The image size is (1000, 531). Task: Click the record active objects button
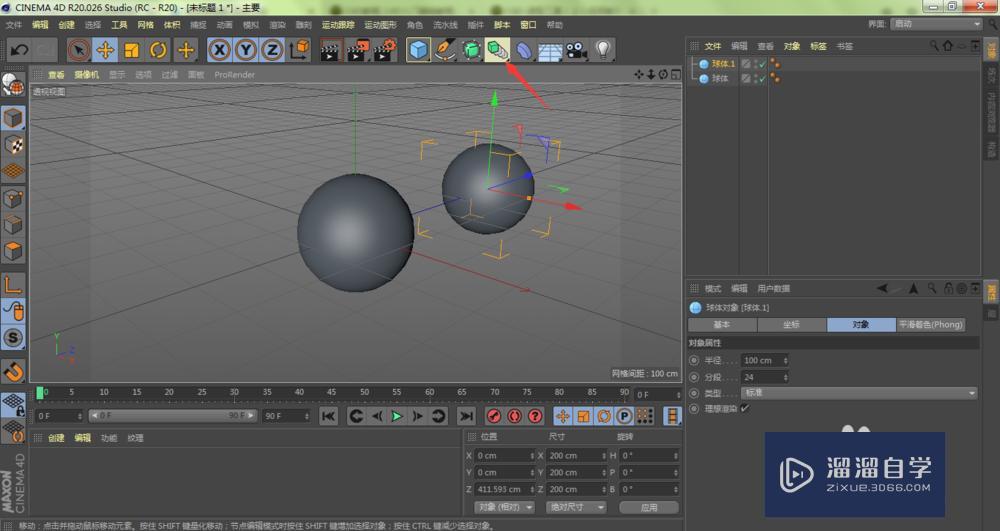(x=493, y=416)
